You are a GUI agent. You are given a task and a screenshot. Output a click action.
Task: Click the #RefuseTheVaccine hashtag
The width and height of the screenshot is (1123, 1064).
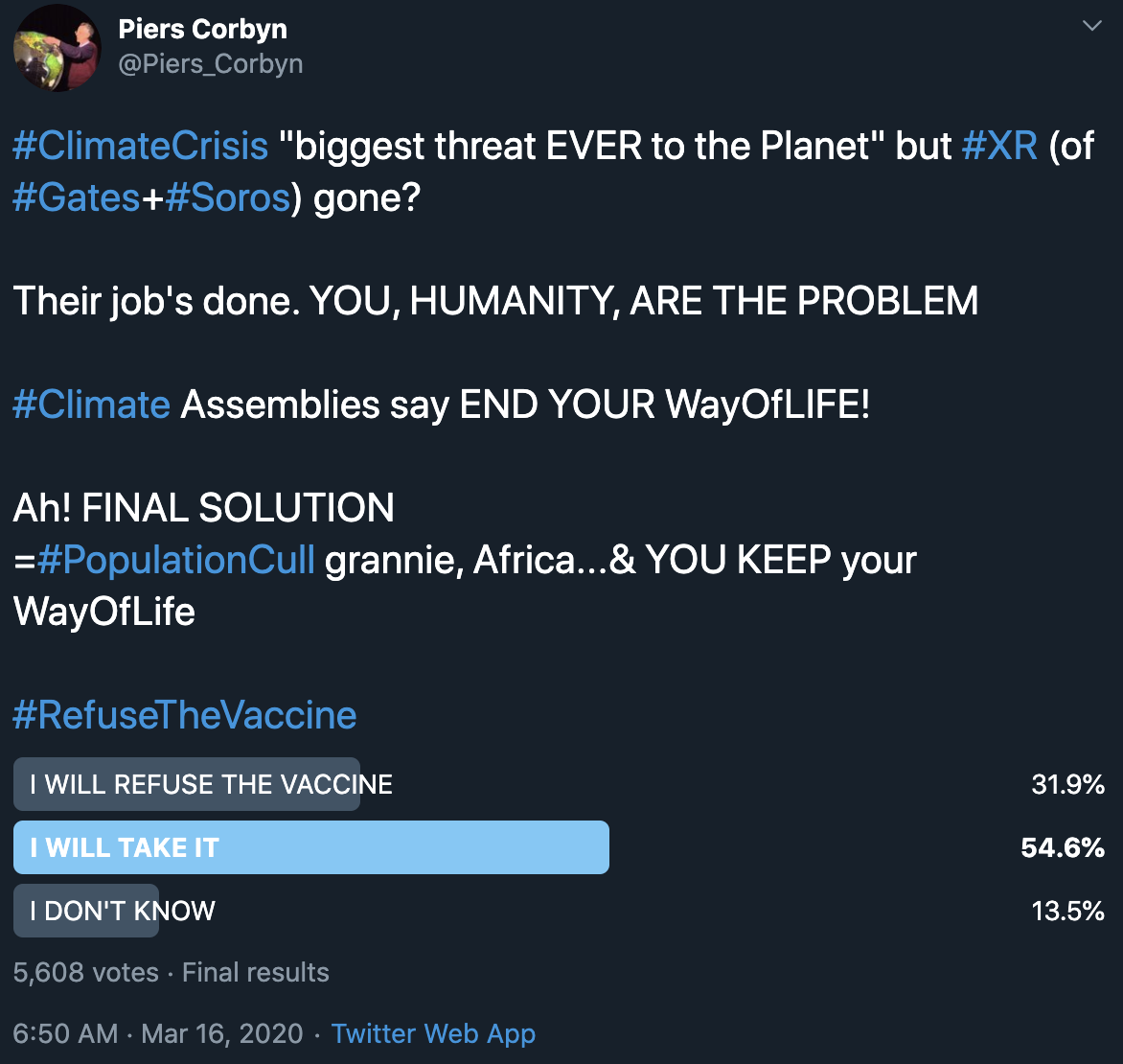(x=185, y=715)
